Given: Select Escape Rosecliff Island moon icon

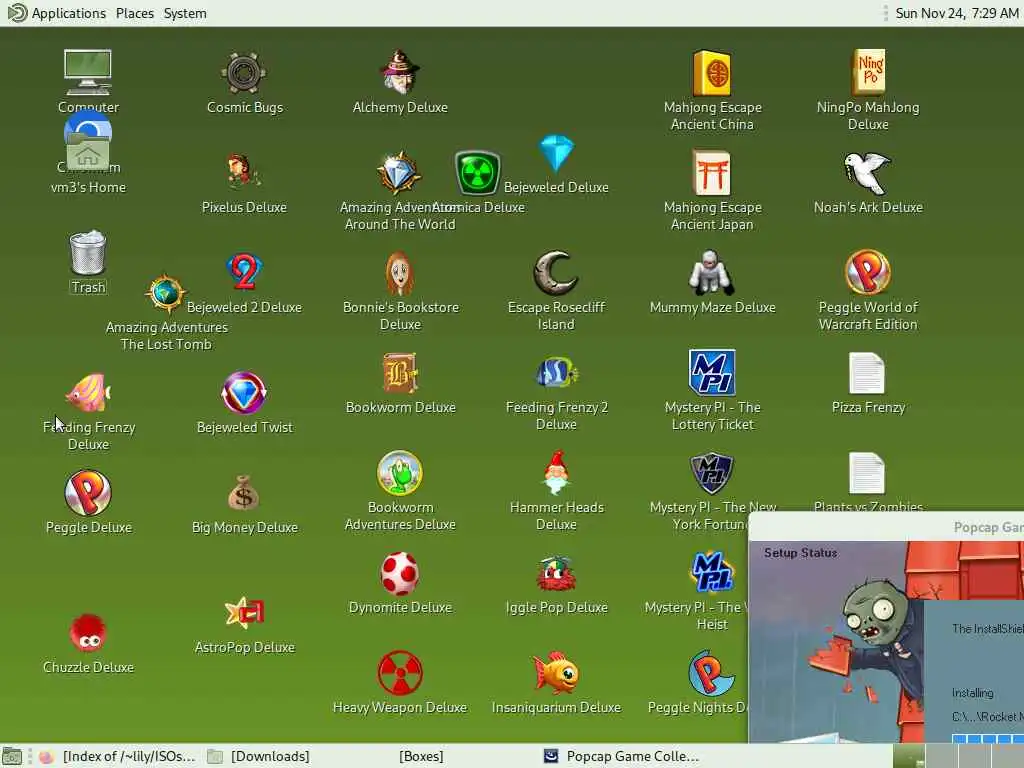Looking at the screenshot, I should pos(556,273).
